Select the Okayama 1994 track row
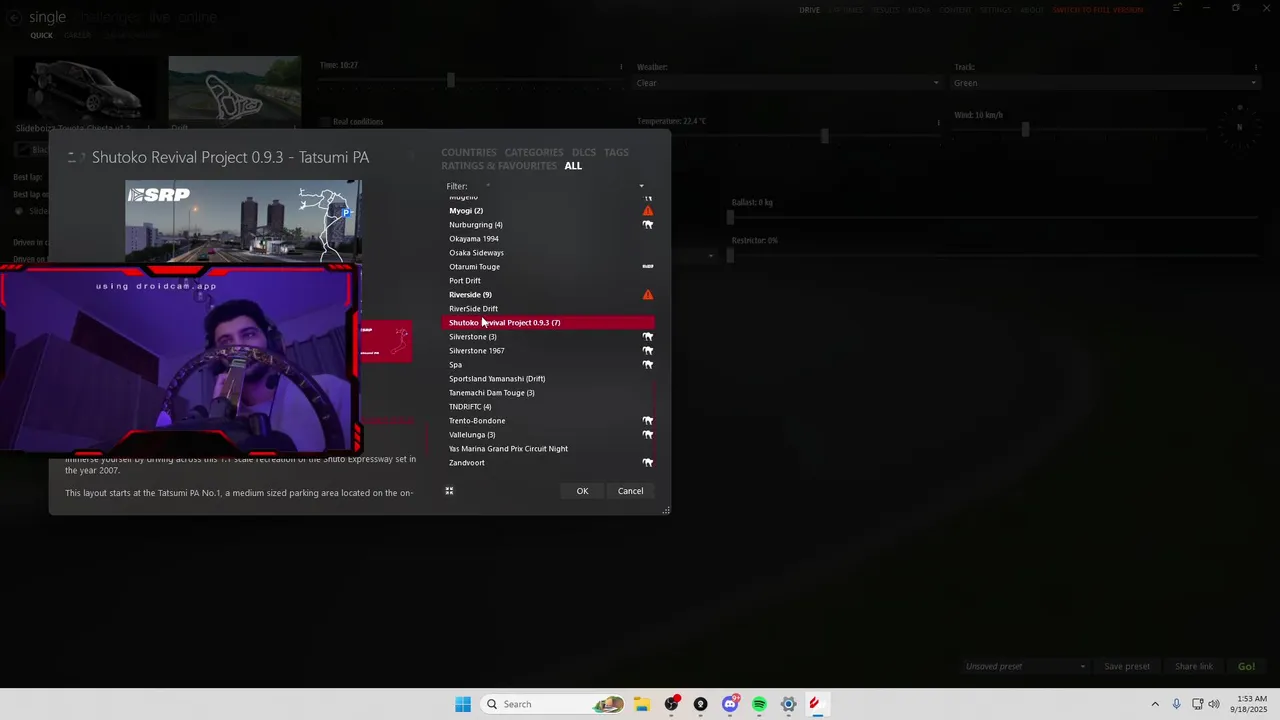This screenshot has height=720, width=1280. point(548,239)
